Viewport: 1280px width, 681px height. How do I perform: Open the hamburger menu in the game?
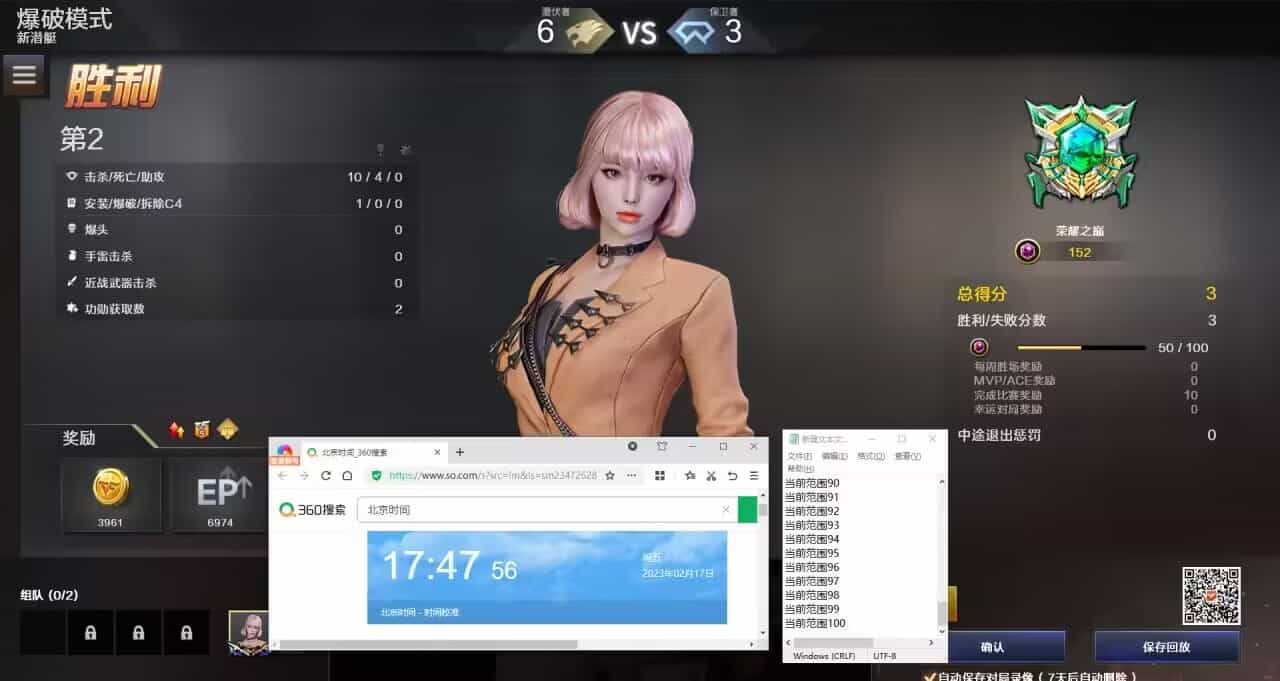click(24, 74)
